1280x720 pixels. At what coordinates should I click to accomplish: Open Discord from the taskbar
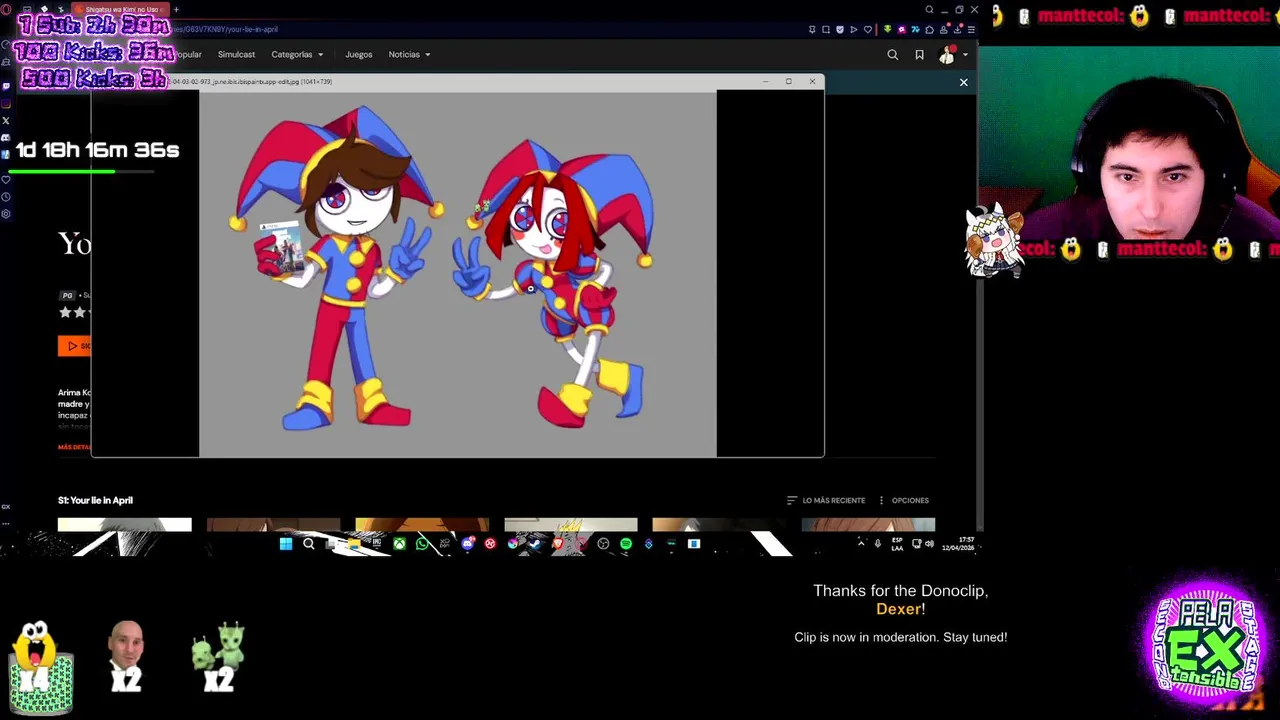[x=467, y=544]
